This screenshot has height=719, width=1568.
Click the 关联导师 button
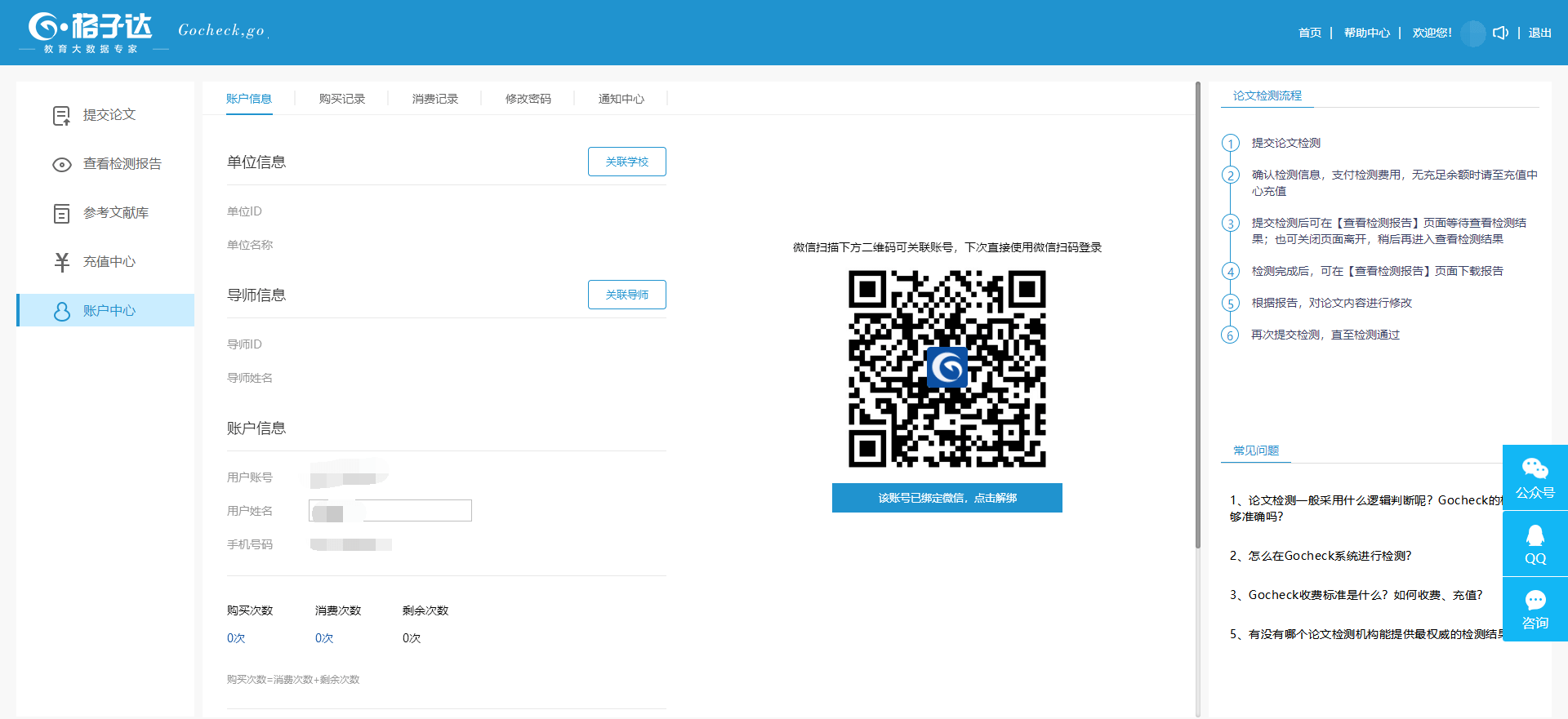[627, 295]
